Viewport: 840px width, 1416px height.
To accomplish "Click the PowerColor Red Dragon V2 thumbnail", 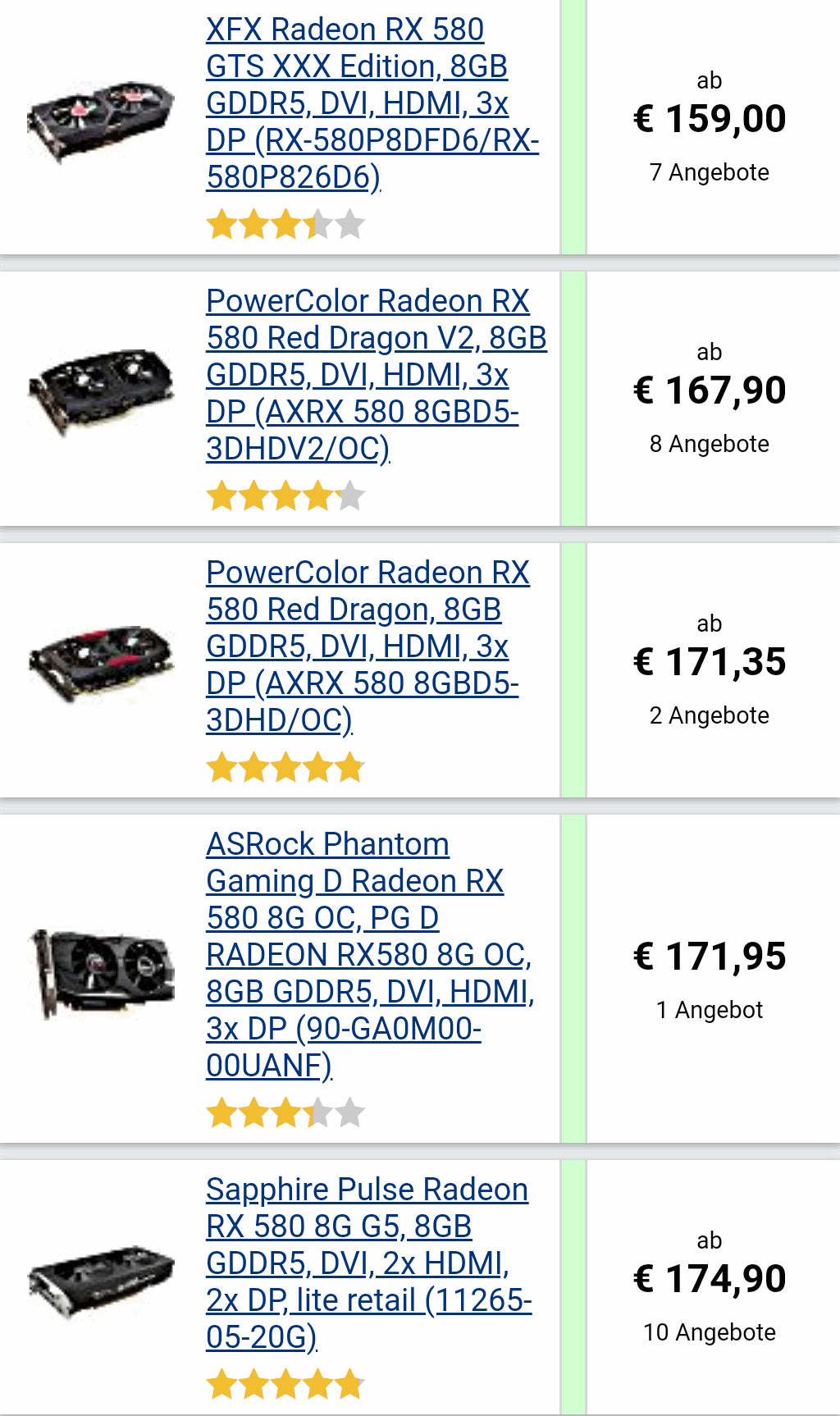I will (101, 391).
